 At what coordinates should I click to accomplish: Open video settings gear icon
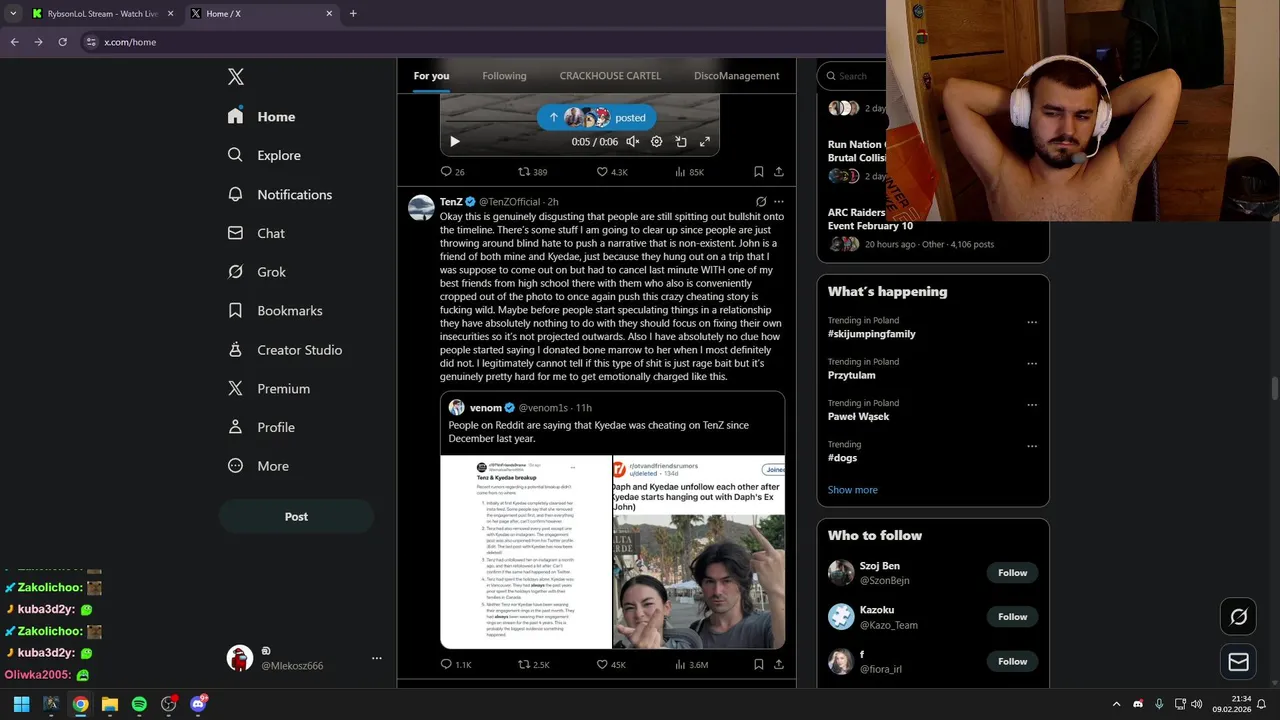point(656,142)
